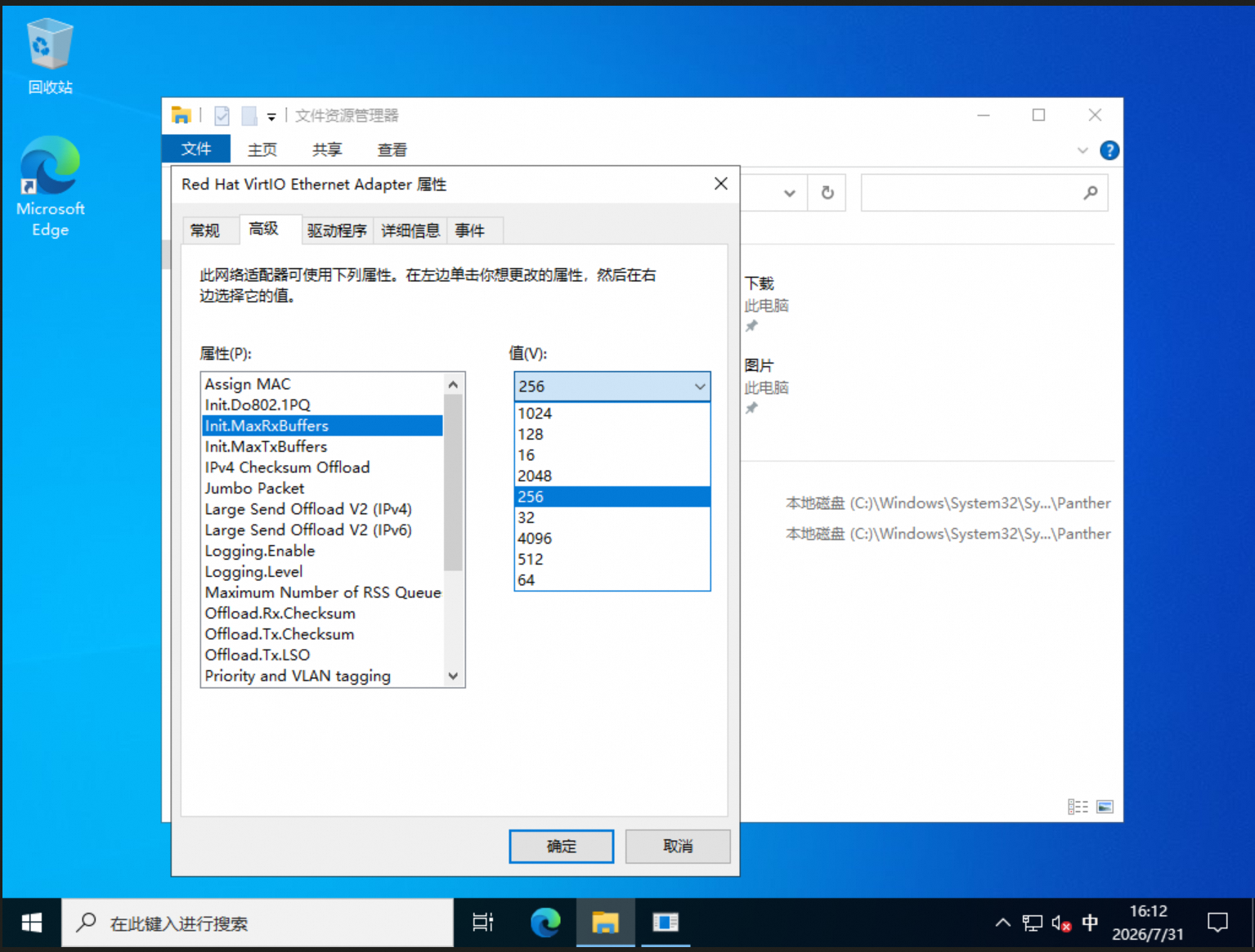Open the network status tray icon
This screenshot has height=952, width=1255.
[1032, 923]
